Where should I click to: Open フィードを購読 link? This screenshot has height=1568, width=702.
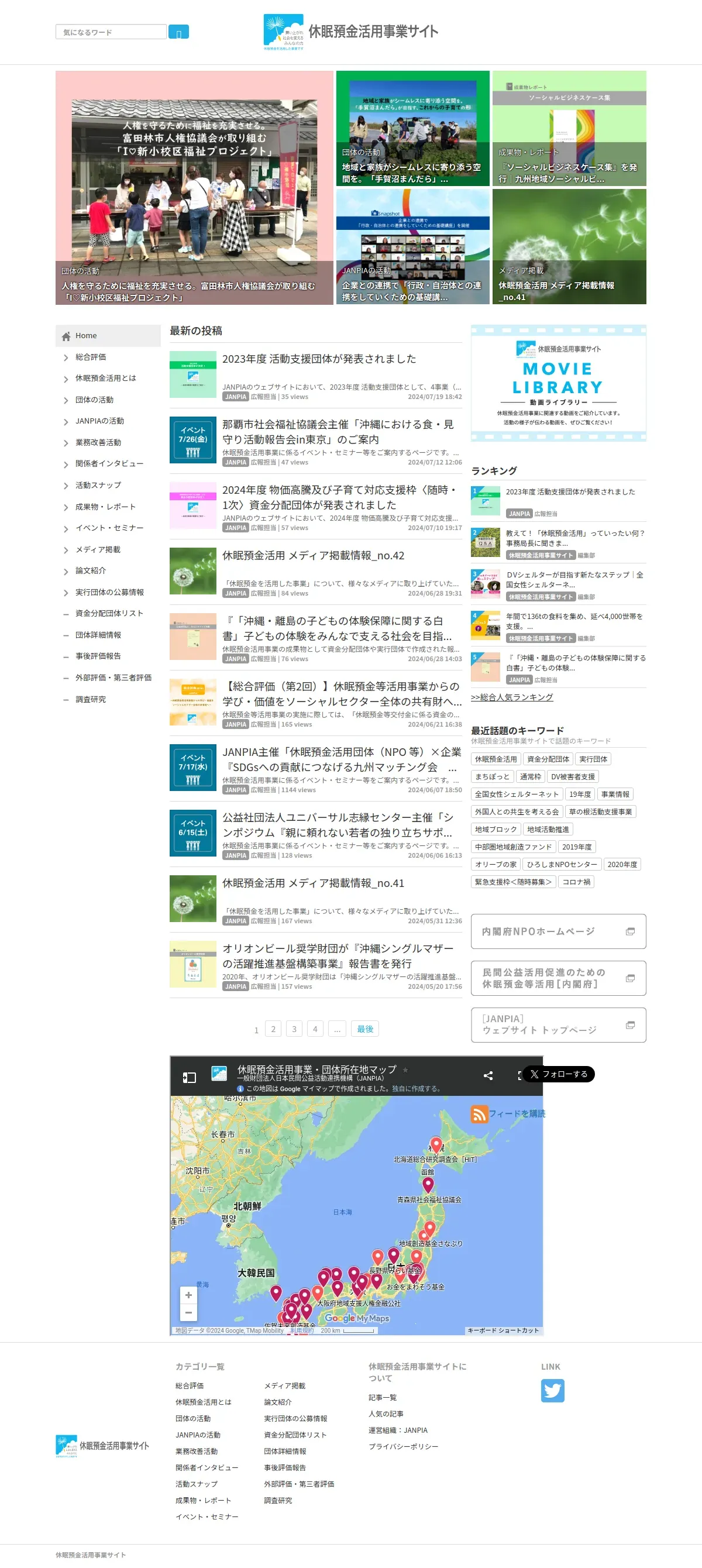pyautogui.click(x=517, y=1114)
